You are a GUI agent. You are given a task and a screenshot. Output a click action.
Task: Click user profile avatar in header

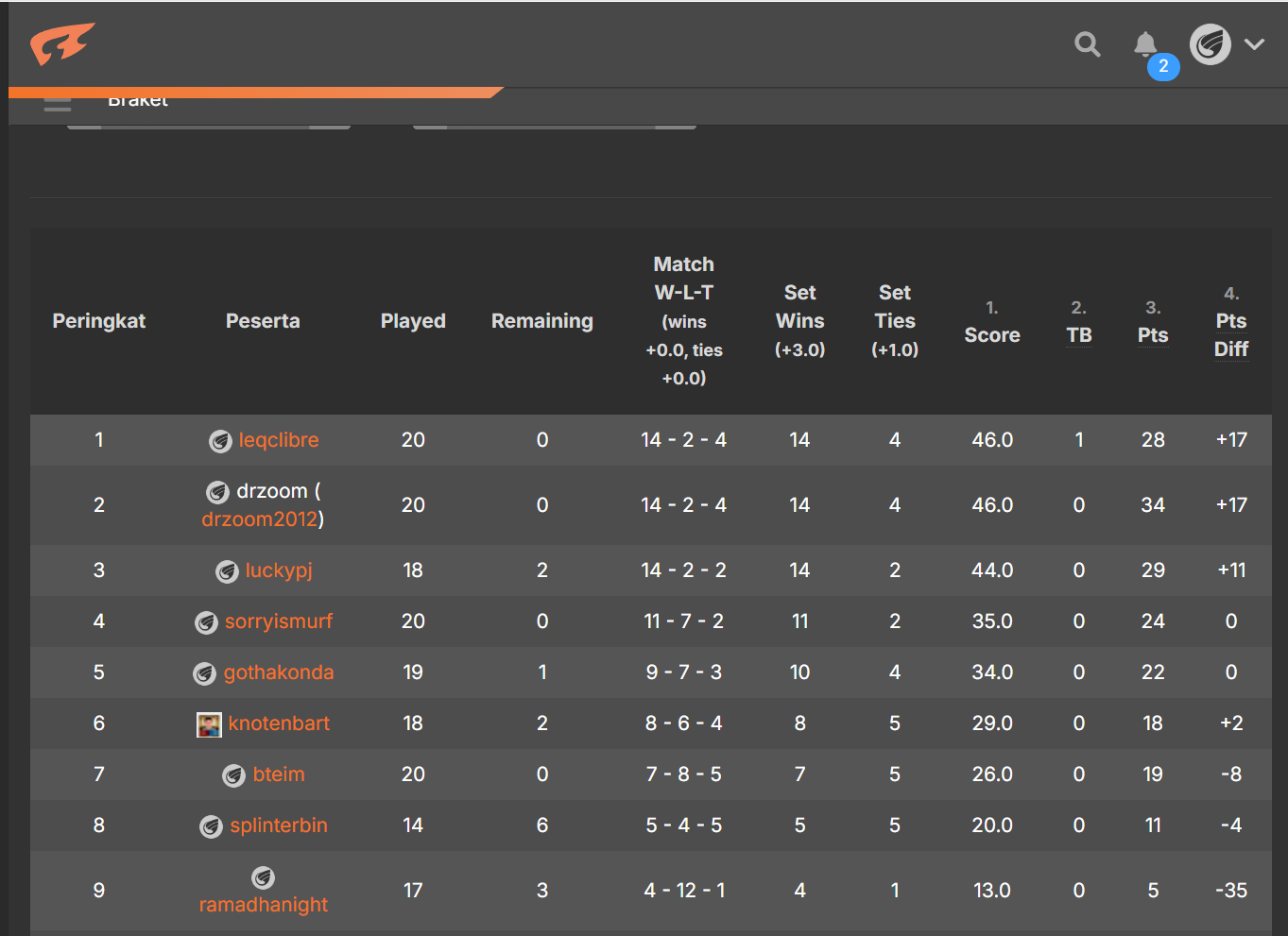pos(1211,44)
